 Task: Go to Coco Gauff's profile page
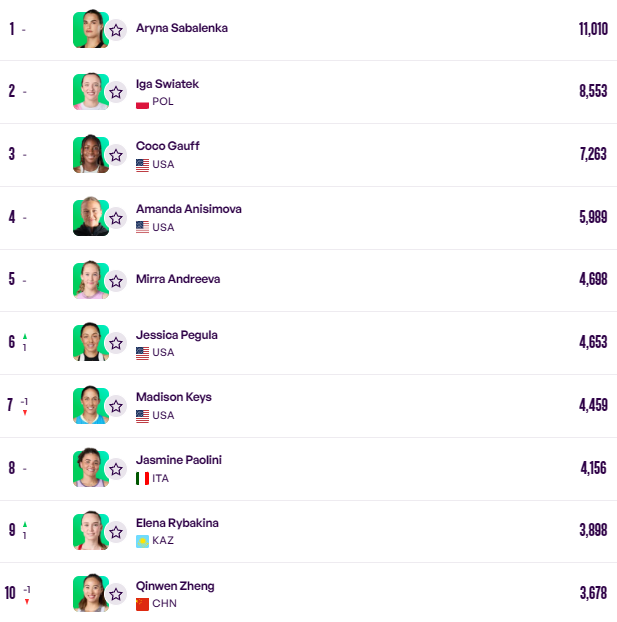coord(167,146)
